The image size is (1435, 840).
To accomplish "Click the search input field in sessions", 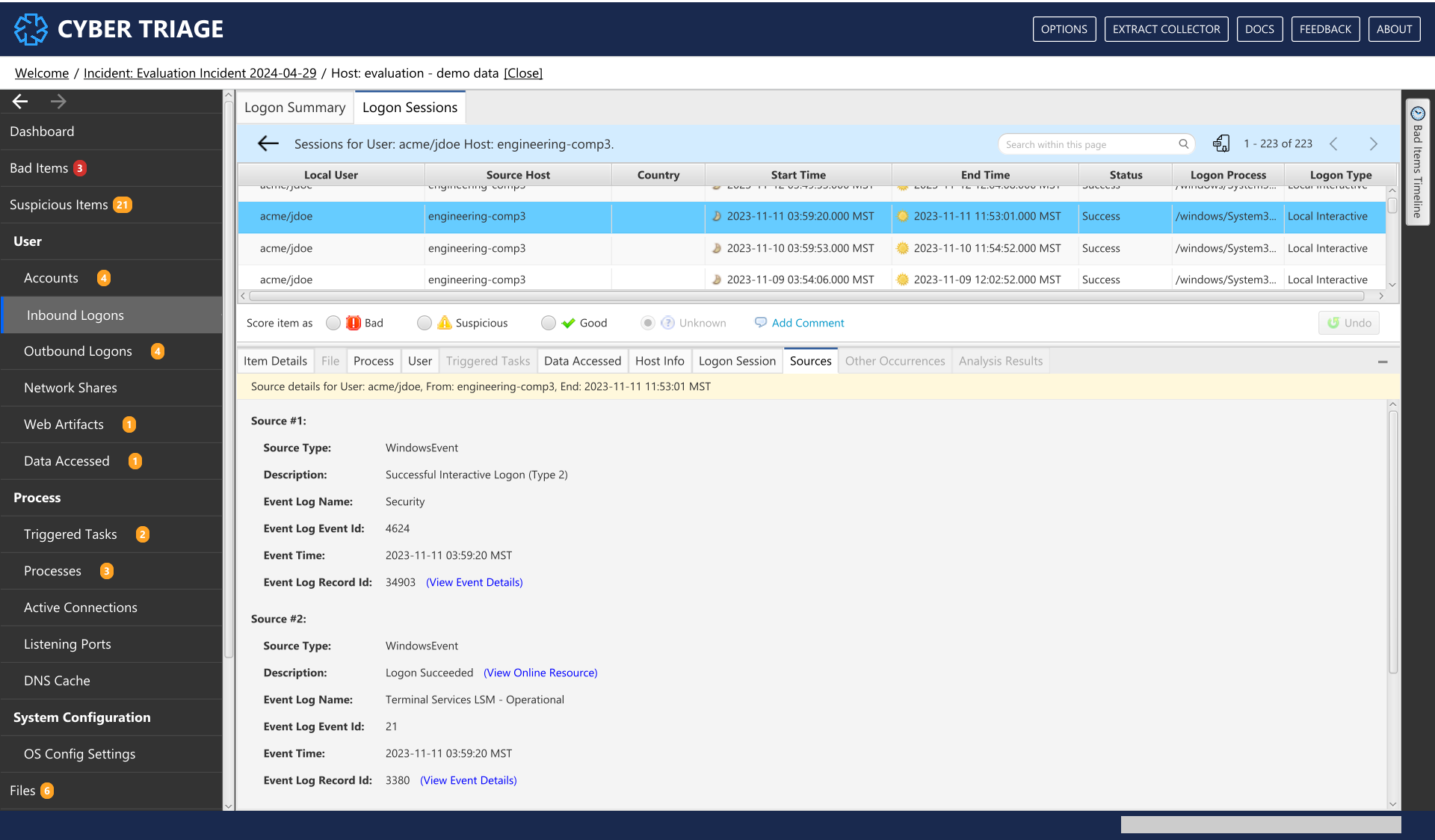I will pyautogui.click(x=1094, y=143).
